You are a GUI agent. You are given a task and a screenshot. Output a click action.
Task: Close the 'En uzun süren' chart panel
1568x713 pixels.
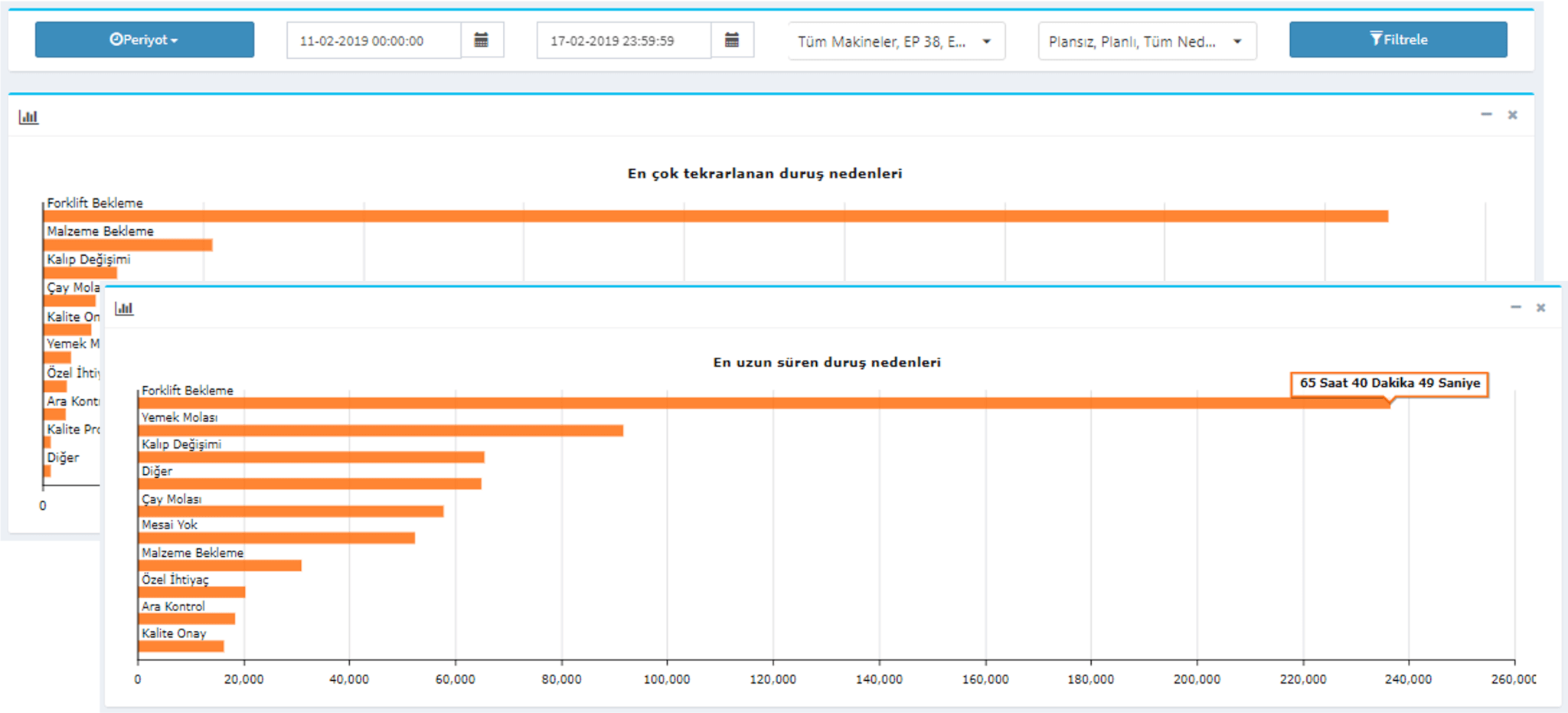pos(1540,308)
